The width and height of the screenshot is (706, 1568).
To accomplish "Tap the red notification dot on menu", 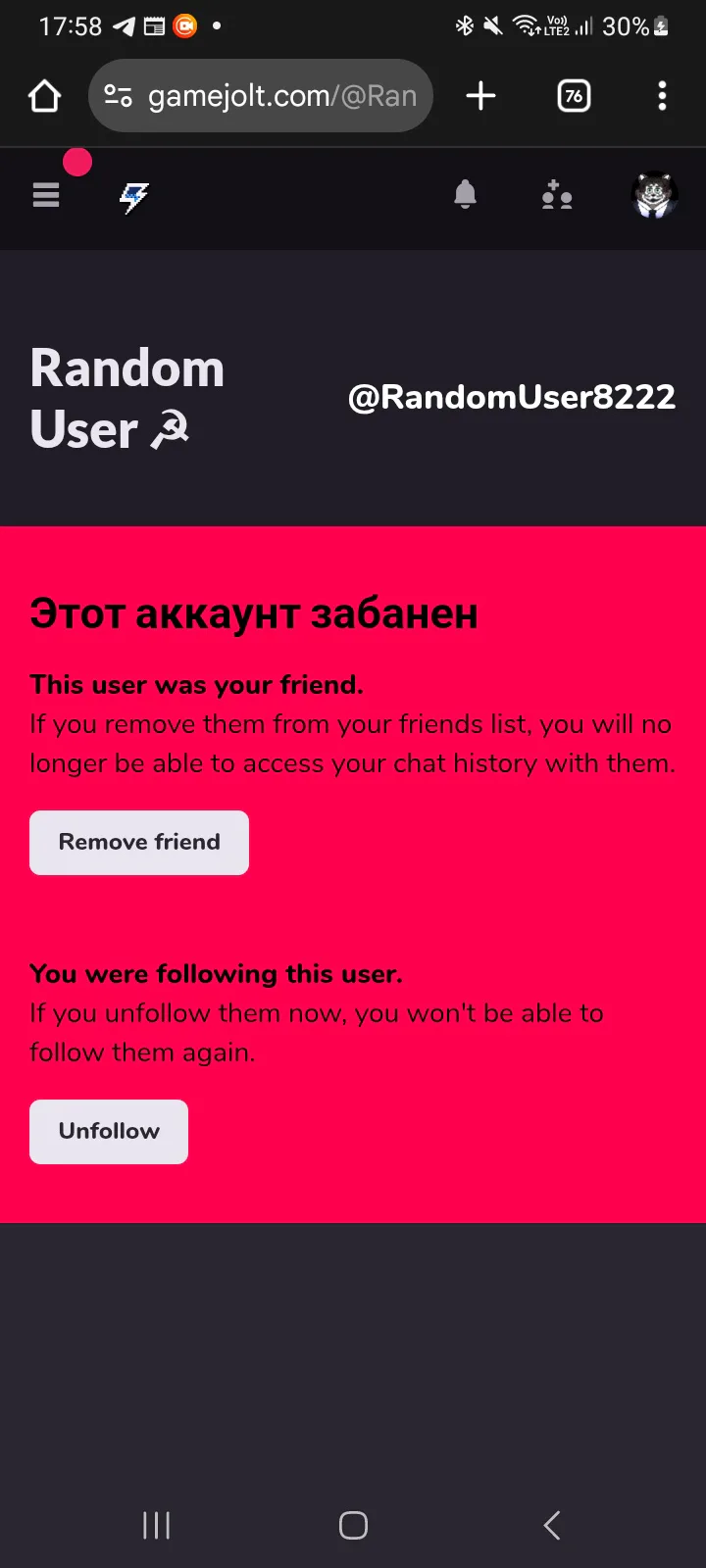I will tap(77, 163).
